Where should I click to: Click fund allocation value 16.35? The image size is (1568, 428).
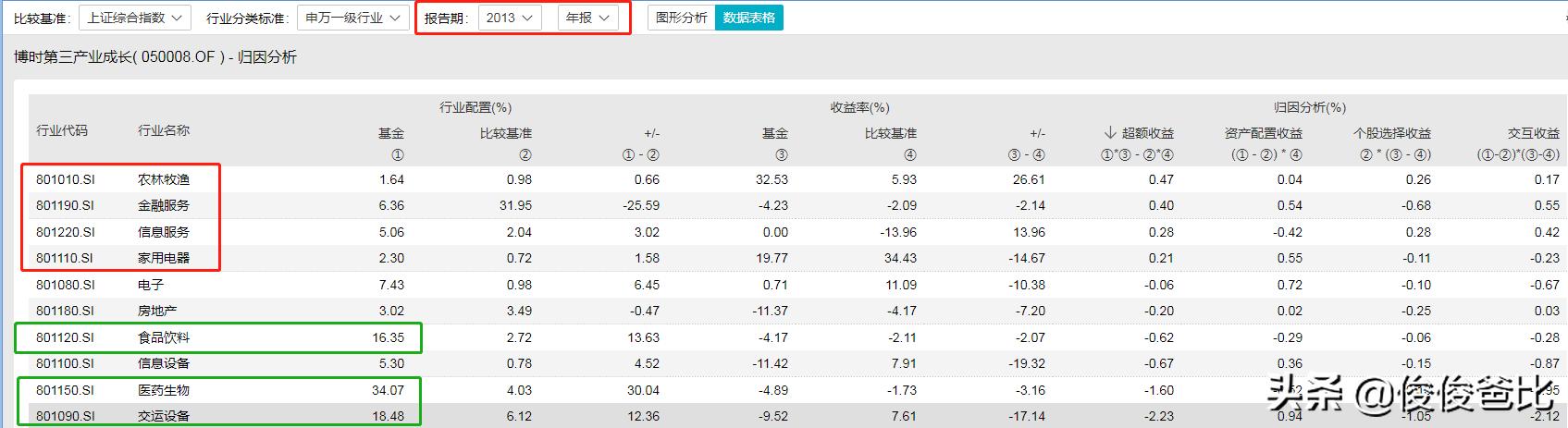(x=389, y=337)
